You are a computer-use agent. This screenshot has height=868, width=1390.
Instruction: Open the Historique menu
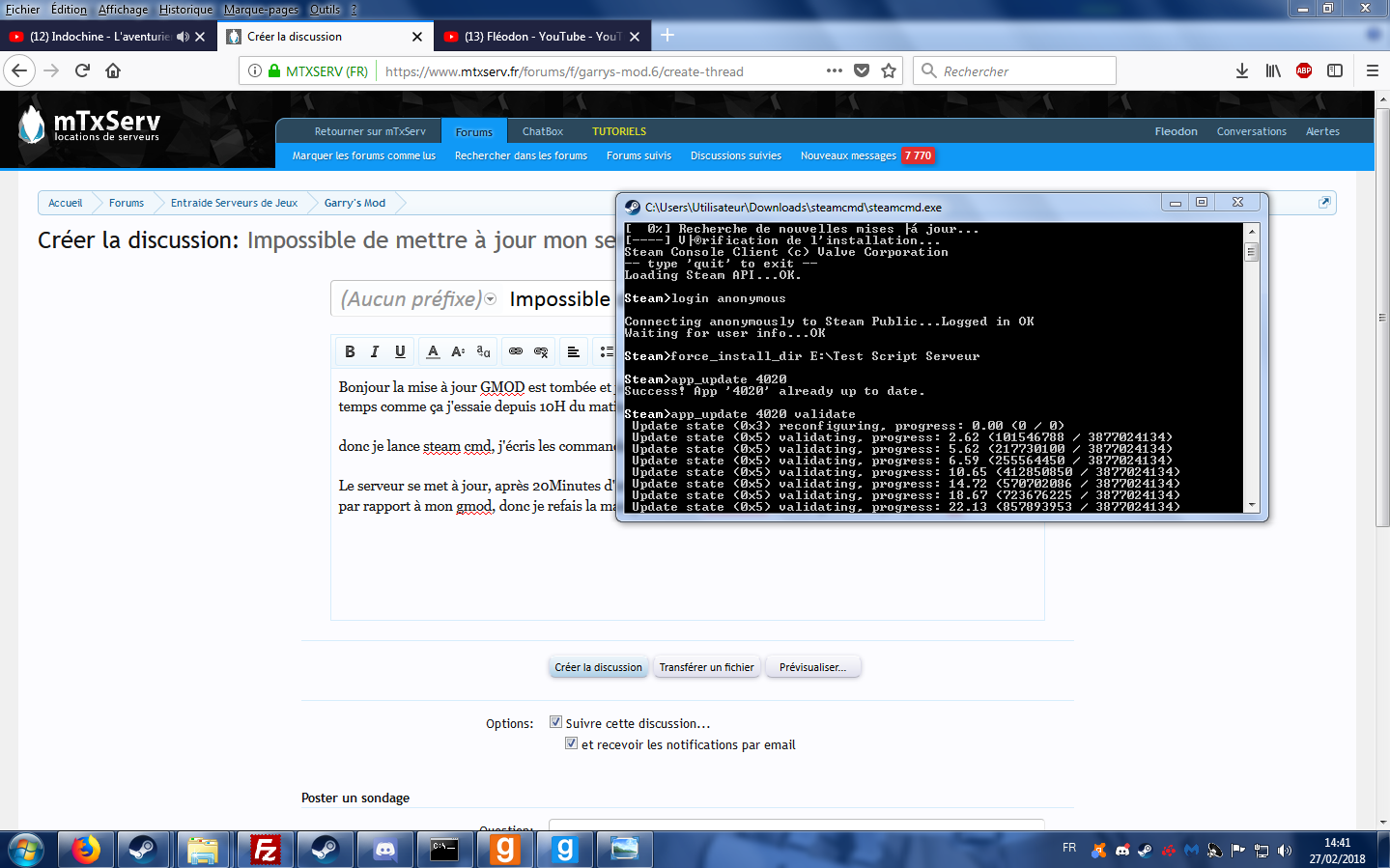(x=185, y=9)
